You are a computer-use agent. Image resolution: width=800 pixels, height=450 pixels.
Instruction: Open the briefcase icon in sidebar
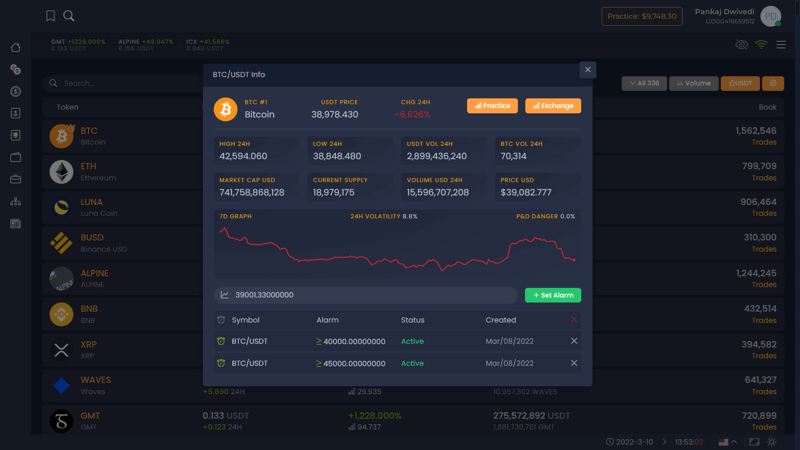[16, 179]
